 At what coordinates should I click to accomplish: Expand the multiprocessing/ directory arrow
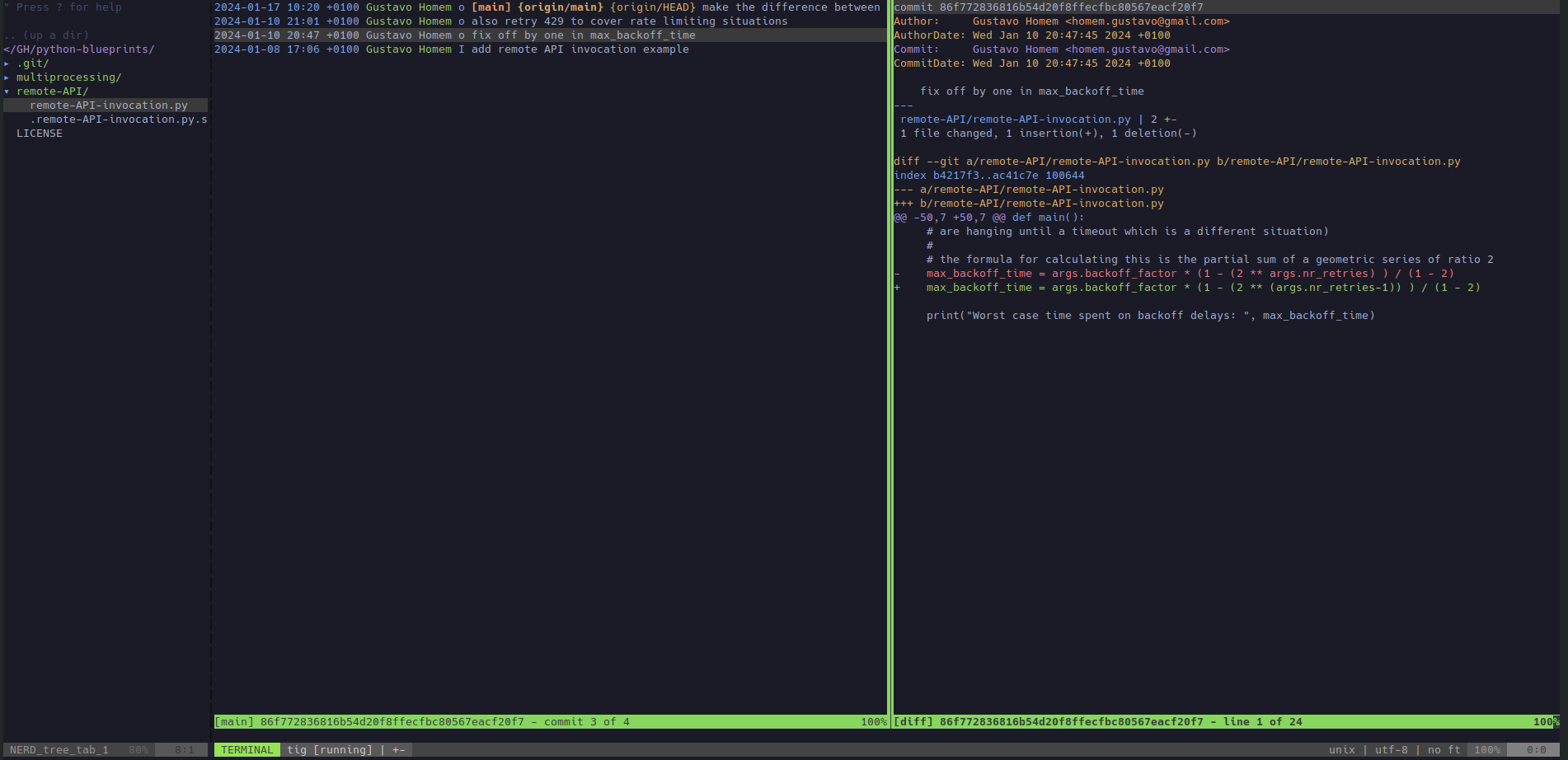tap(7, 77)
